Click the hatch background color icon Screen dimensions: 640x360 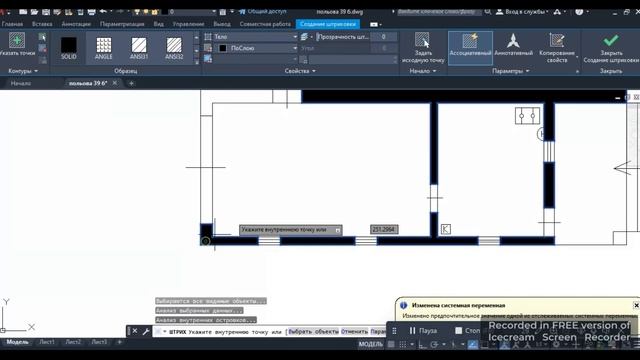click(208, 60)
